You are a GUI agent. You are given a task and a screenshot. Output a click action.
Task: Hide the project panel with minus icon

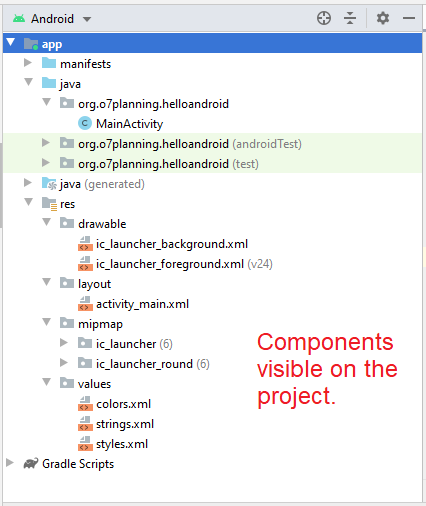click(x=409, y=18)
